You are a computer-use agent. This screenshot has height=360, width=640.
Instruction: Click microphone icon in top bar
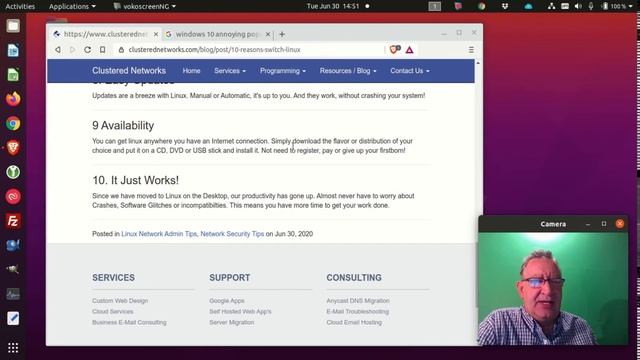[x=591, y=6]
